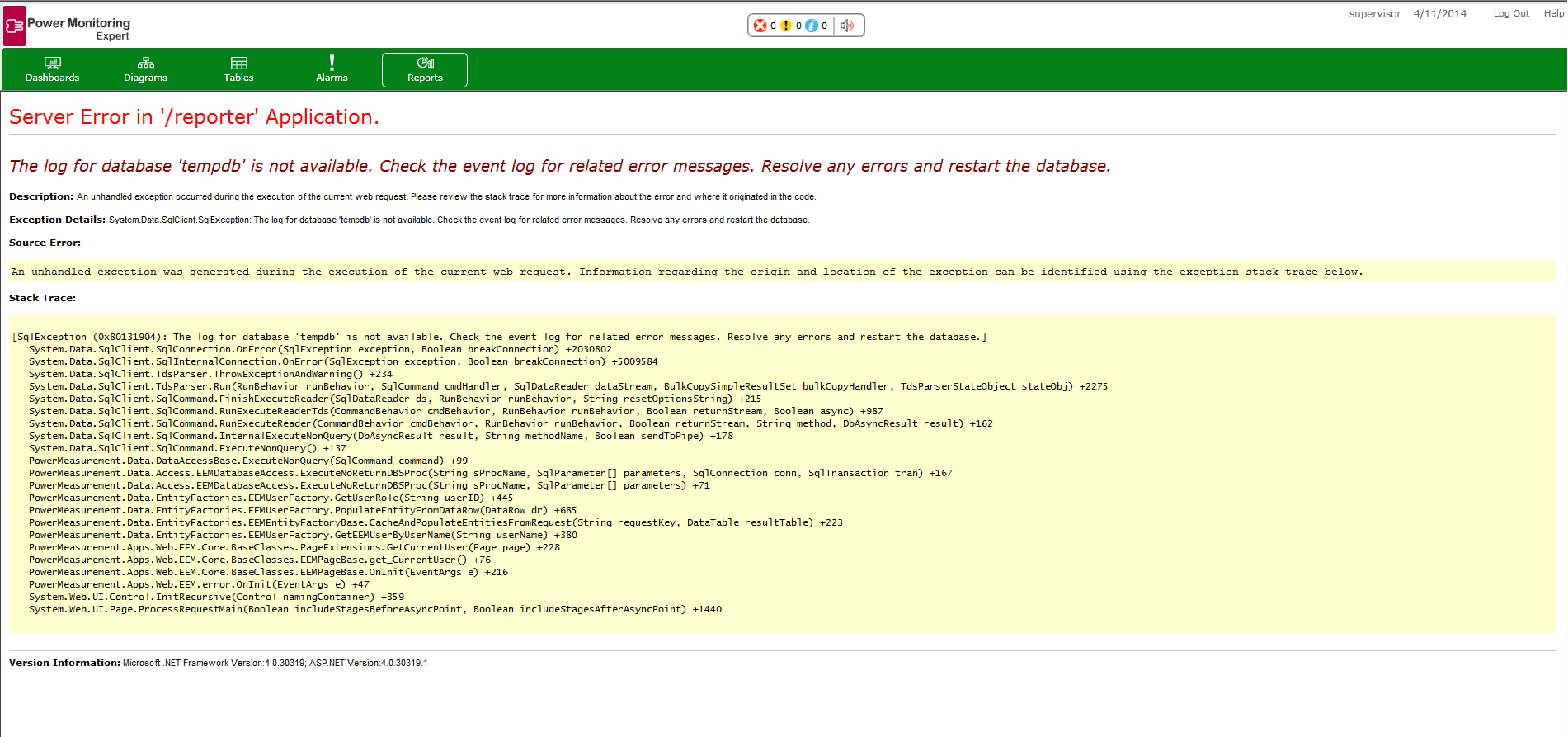The width and height of the screenshot is (1568, 737).
Task: Click the GetEEMUserByUserName +380 line
Action: [x=303, y=535]
